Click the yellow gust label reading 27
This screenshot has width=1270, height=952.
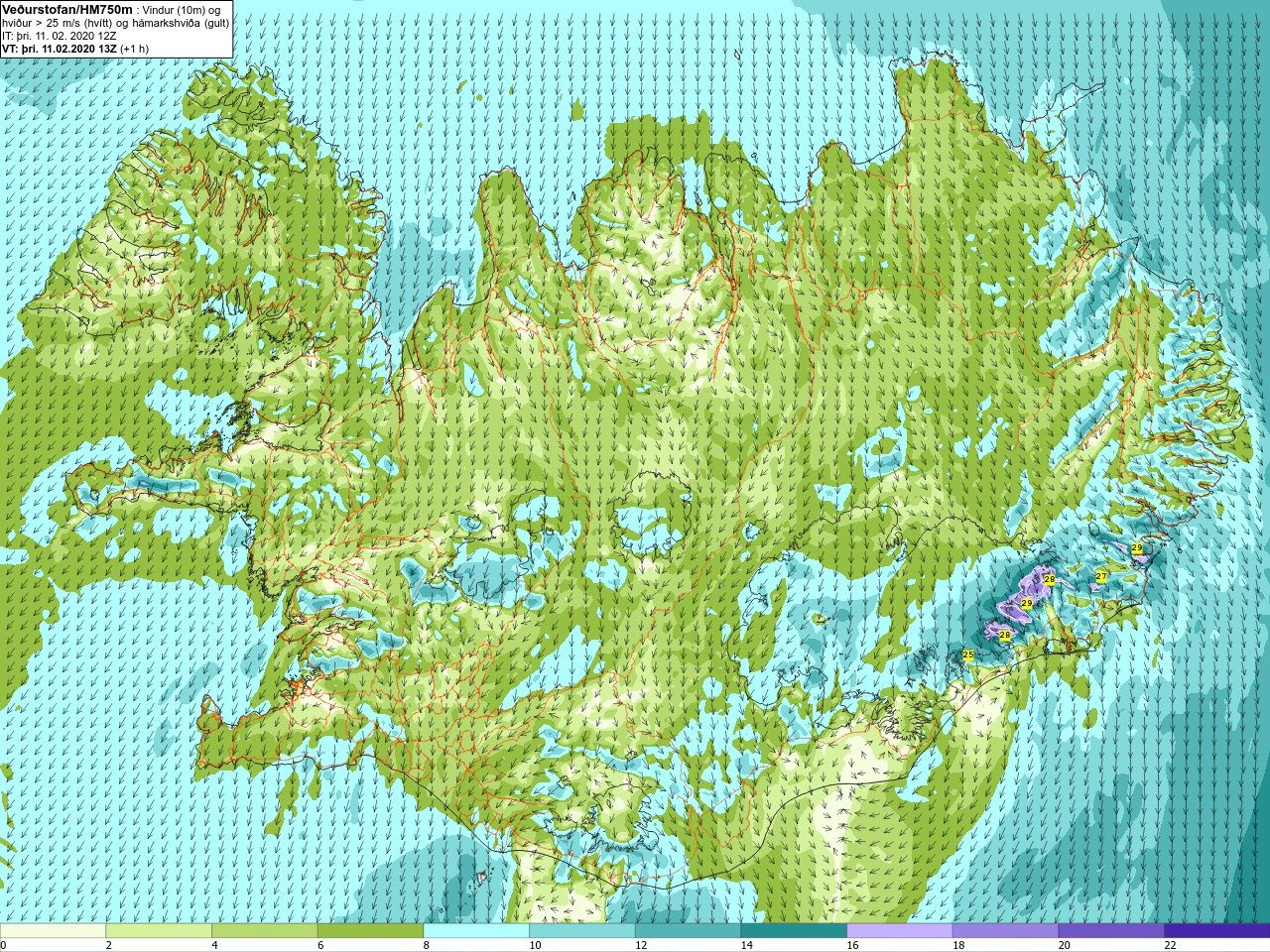1101,576
